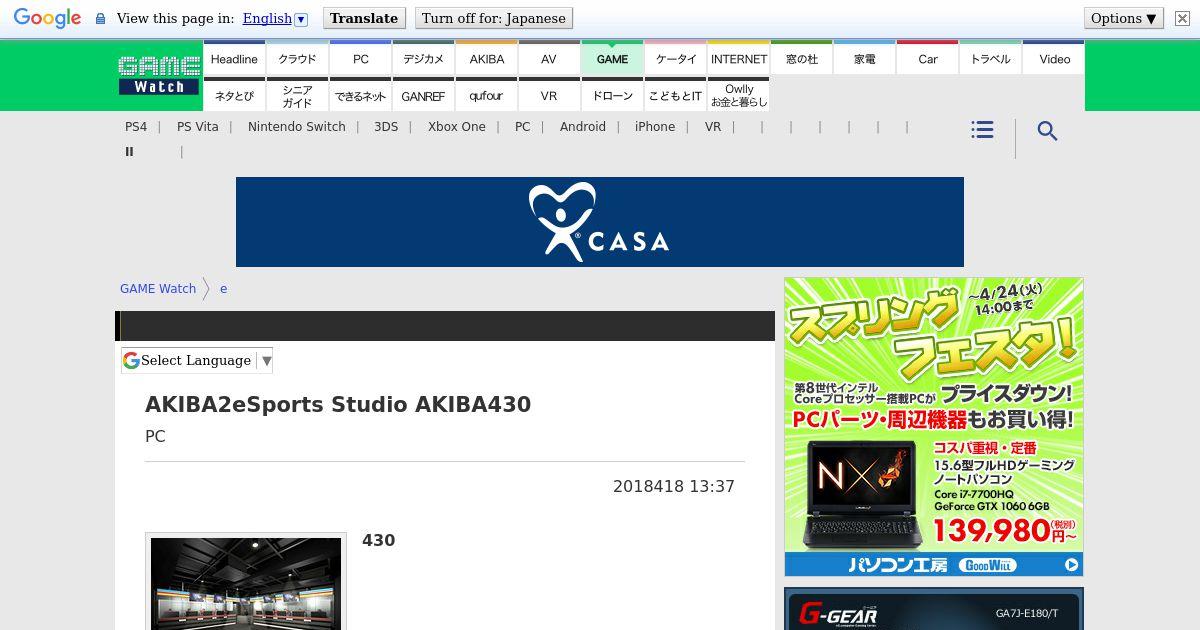Click the secure lock icon beside View this page

100,19
